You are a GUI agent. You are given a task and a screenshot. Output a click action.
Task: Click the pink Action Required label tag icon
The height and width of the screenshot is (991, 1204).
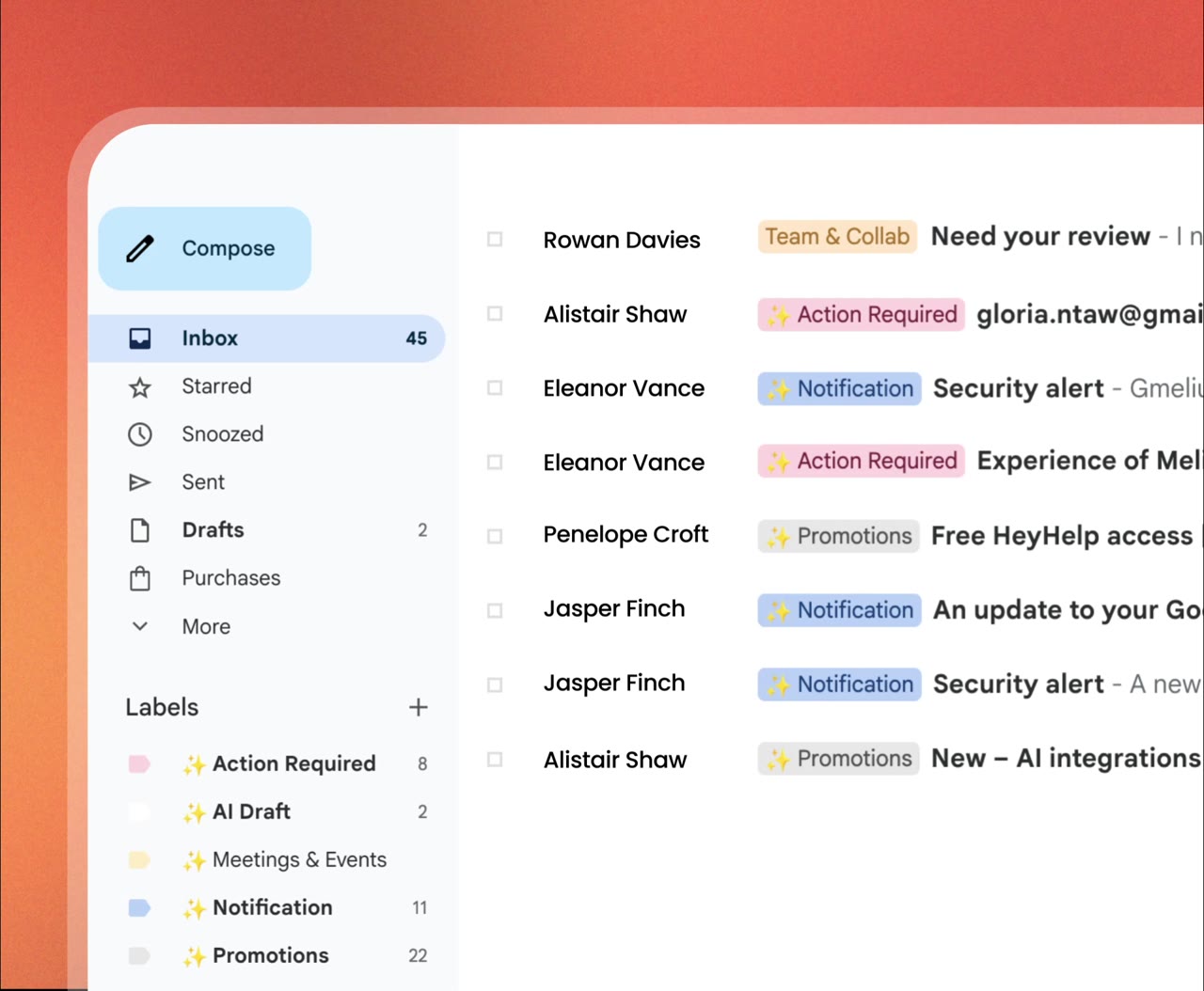click(x=139, y=764)
